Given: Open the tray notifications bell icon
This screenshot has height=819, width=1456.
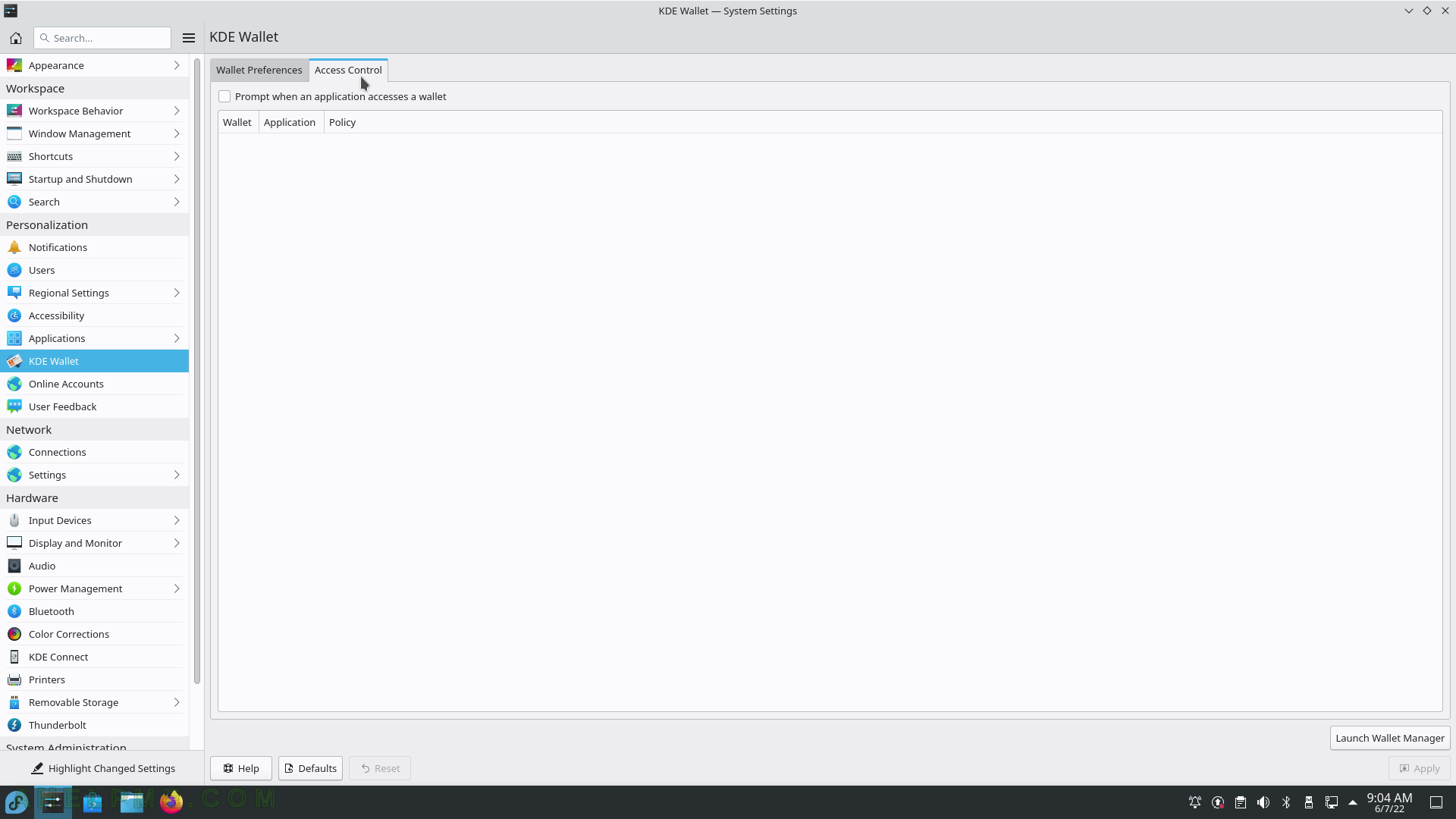Looking at the screenshot, I should click(1195, 802).
